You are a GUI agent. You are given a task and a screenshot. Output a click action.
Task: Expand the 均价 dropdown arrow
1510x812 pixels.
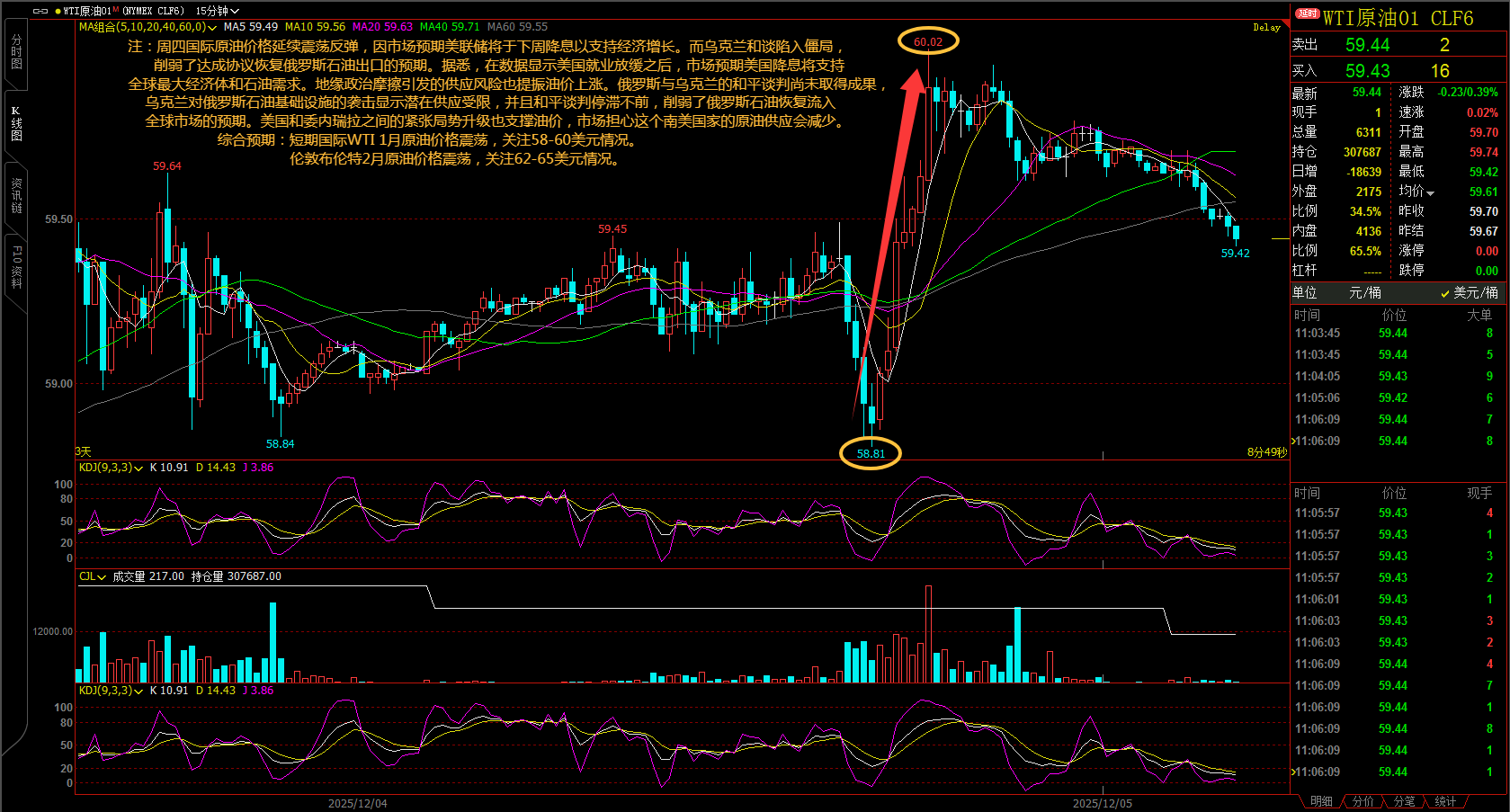[x=1430, y=192]
